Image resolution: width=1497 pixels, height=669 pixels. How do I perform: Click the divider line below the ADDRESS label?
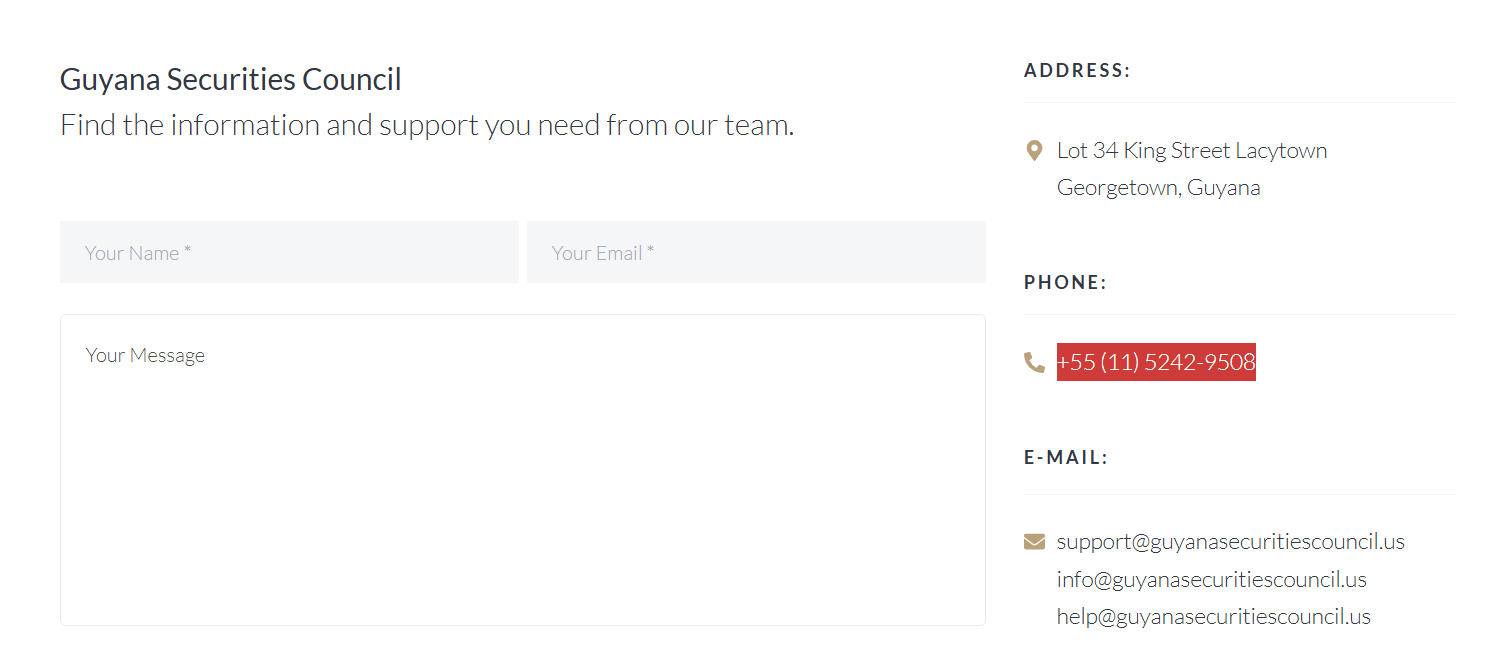tap(1239, 103)
